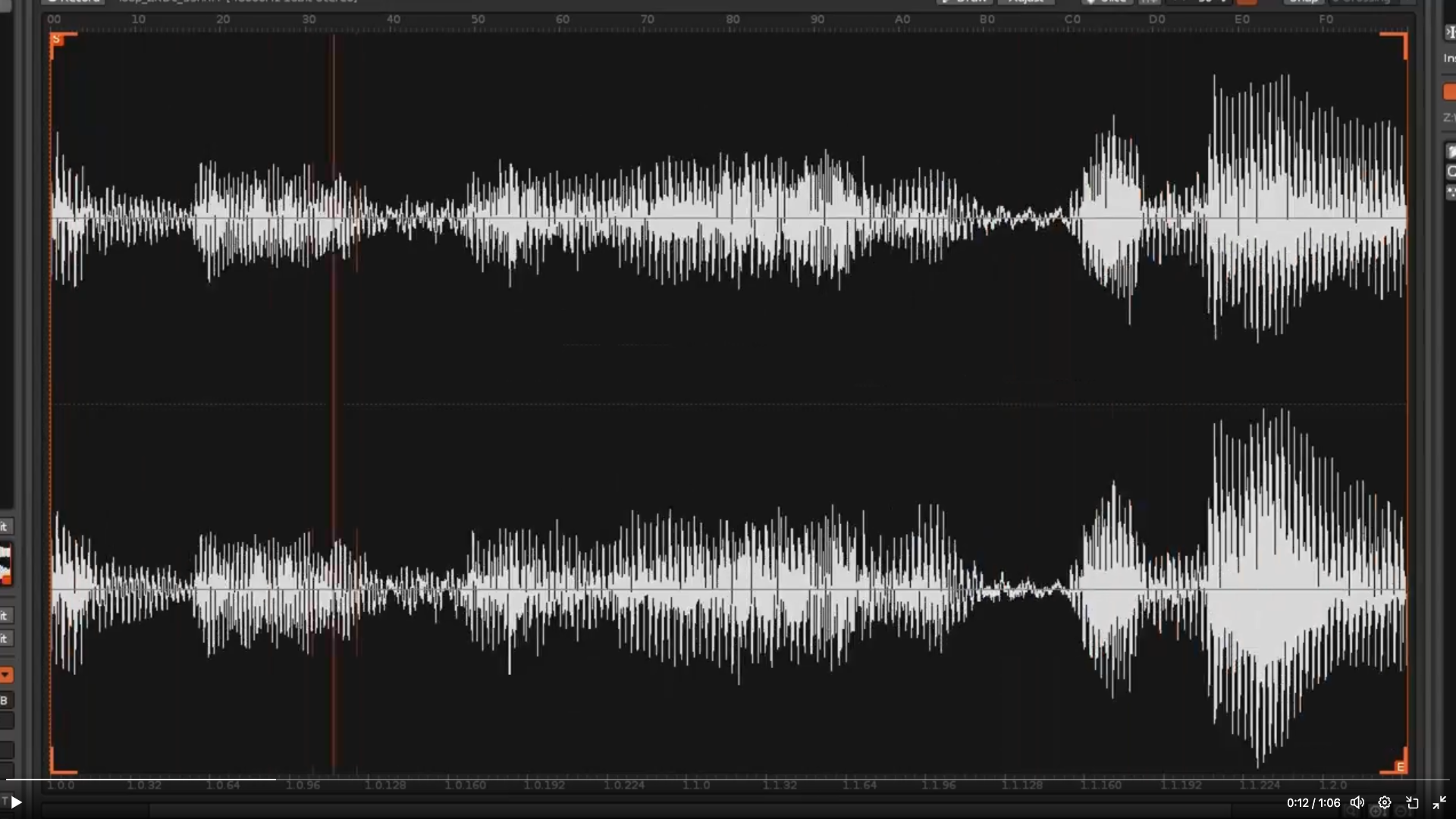Click the B button on left panel

coord(5,700)
